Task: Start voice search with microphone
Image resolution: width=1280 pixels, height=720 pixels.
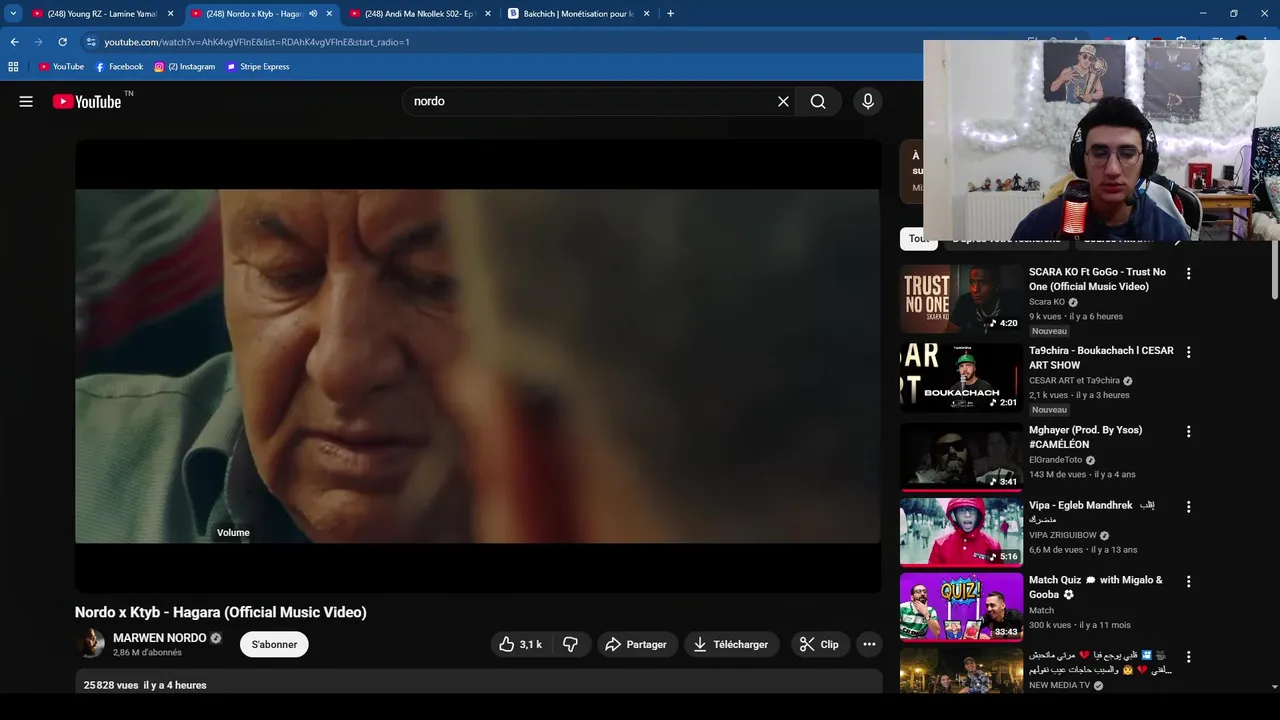Action: click(868, 101)
